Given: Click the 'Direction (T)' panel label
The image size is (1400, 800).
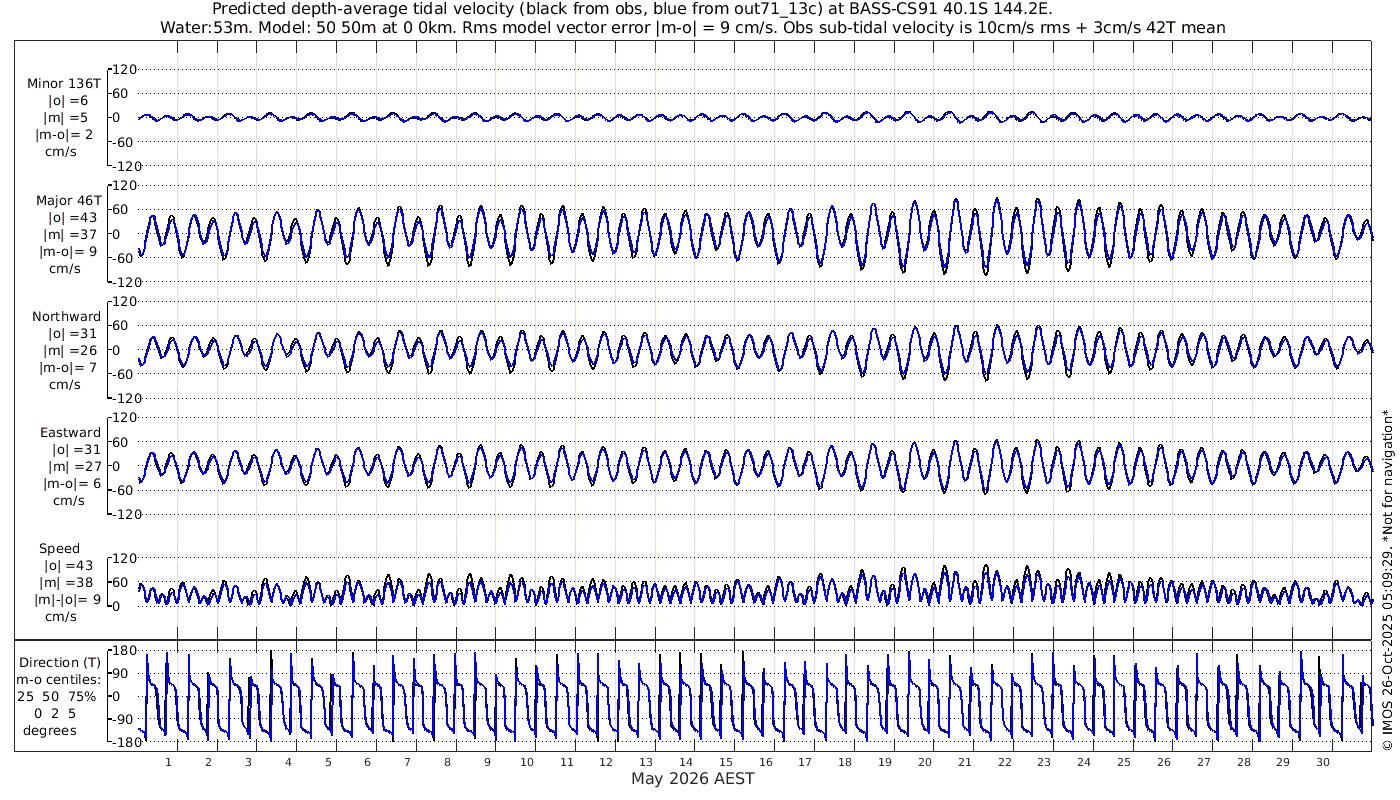Looking at the screenshot, I should point(60,663).
